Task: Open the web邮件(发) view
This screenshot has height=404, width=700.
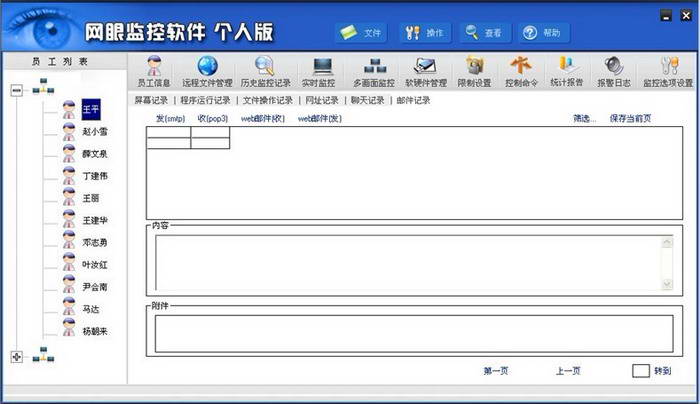Action: tap(320, 118)
